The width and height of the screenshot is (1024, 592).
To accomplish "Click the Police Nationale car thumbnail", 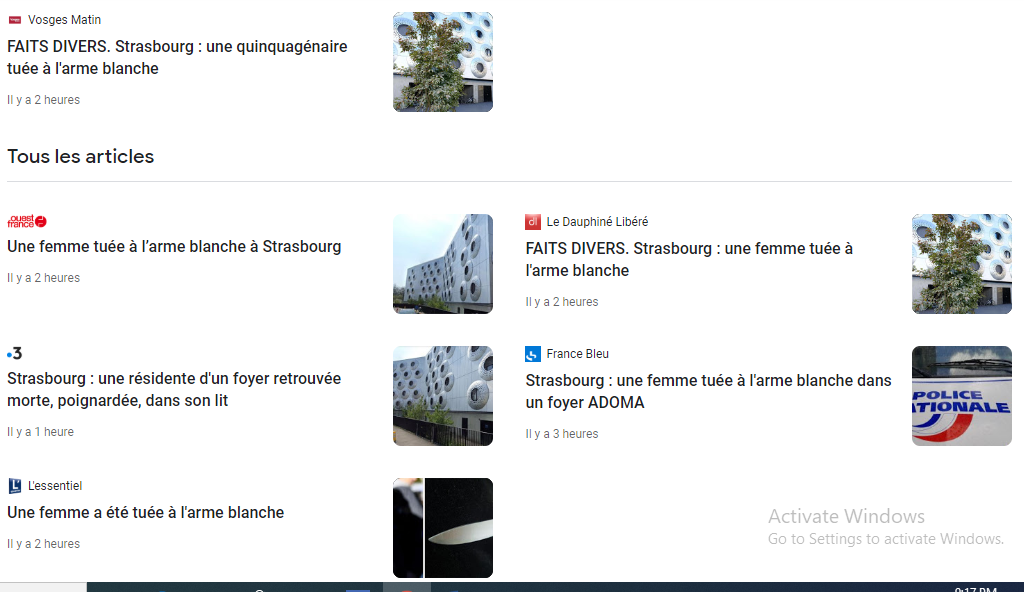I will [962, 396].
